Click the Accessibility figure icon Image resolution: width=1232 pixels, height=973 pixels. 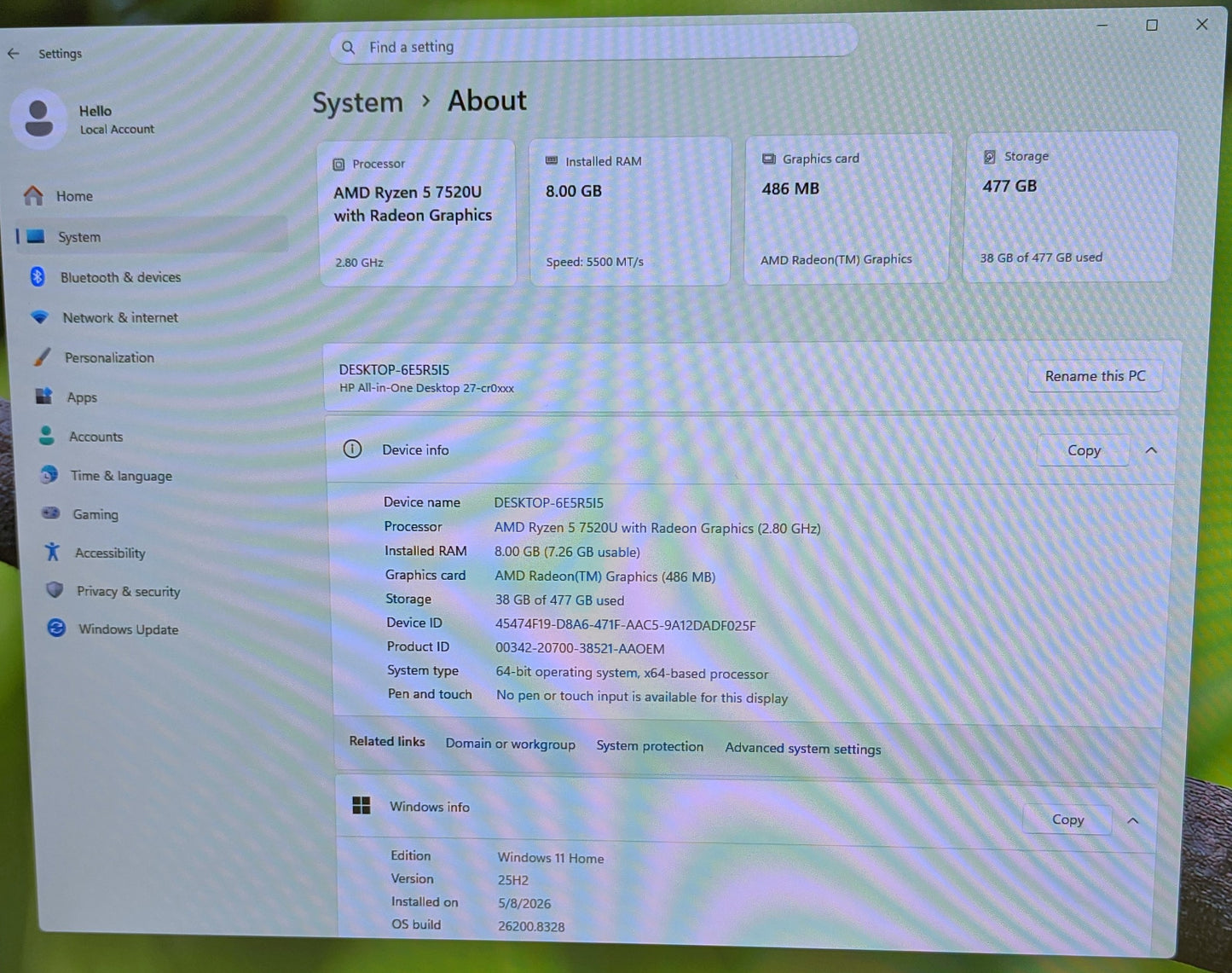pos(53,552)
